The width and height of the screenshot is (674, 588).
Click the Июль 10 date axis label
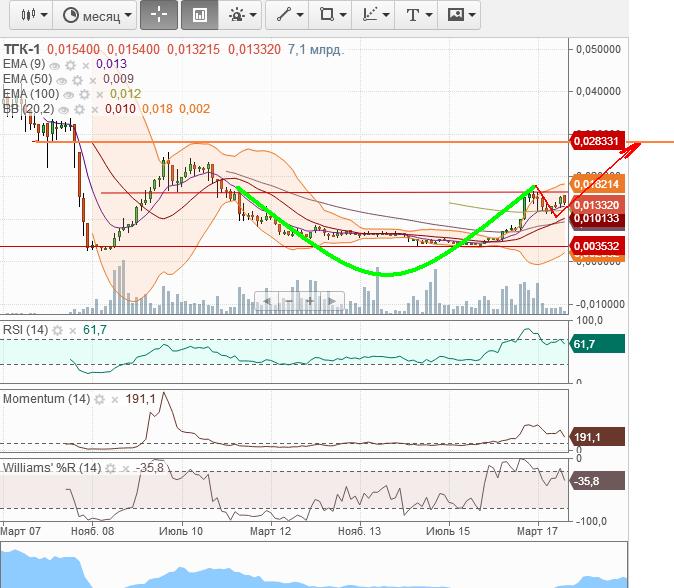click(181, 531)
